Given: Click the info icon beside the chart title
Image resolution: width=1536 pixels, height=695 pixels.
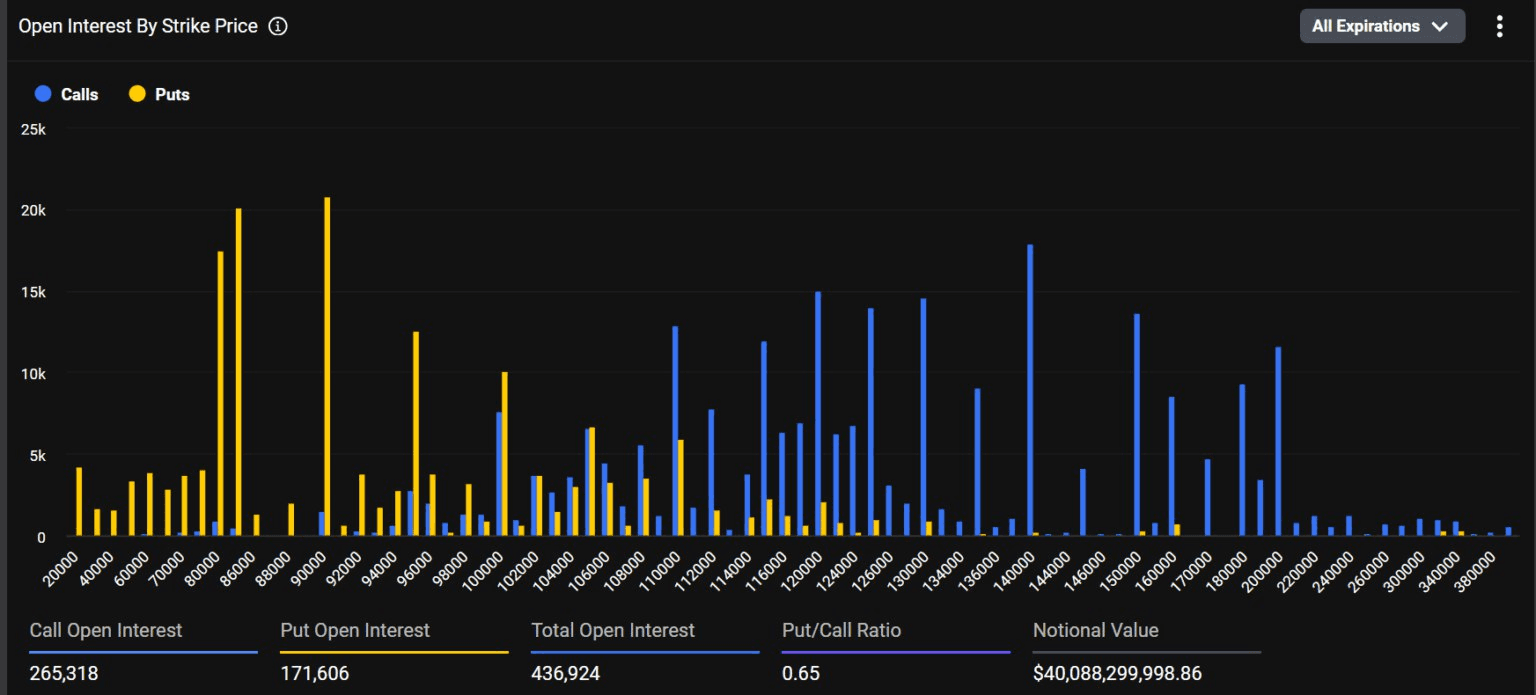Looking at the screenshot, I should coord(278,27).
